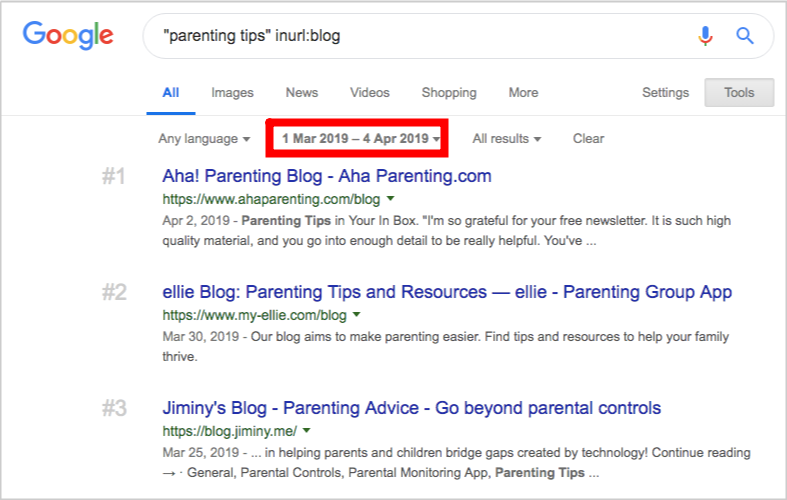Open the Any language dropdown

tap(204, 139)
